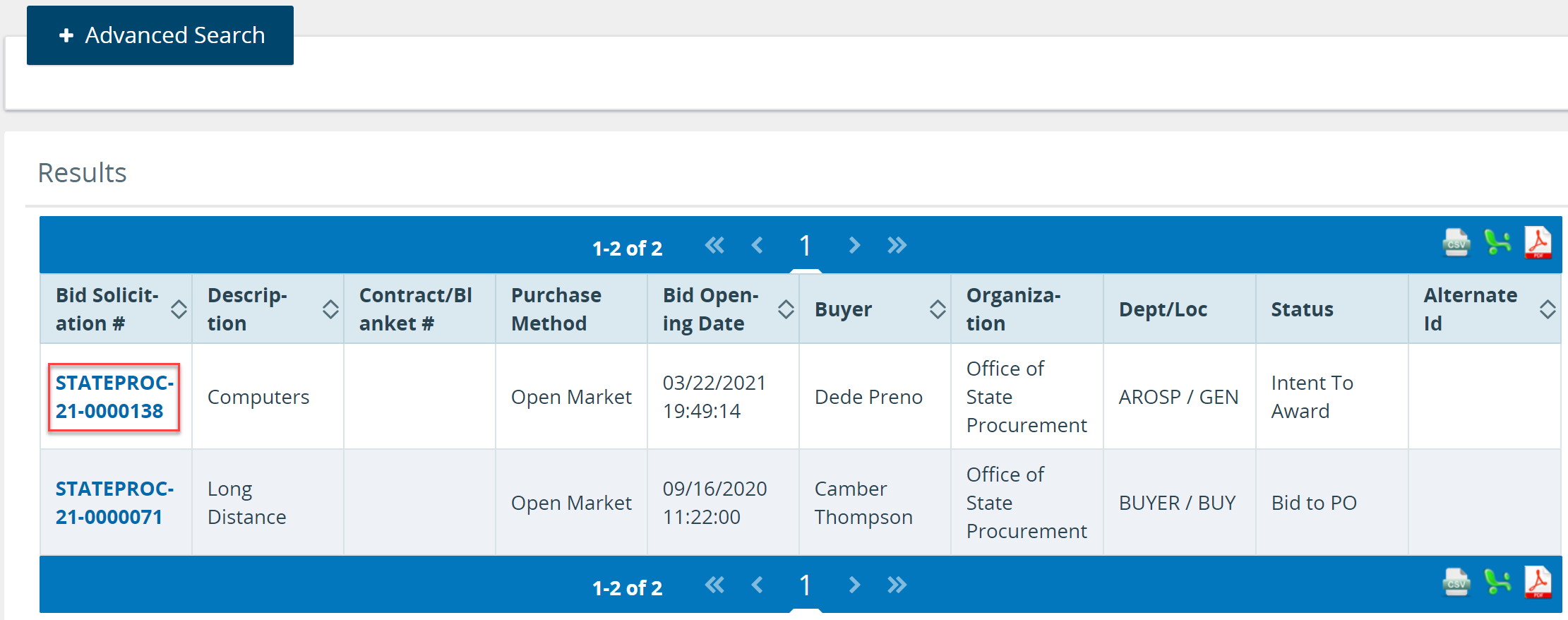Sort by Bid Opening Date column
The image size is (1568, 620).
786,309
